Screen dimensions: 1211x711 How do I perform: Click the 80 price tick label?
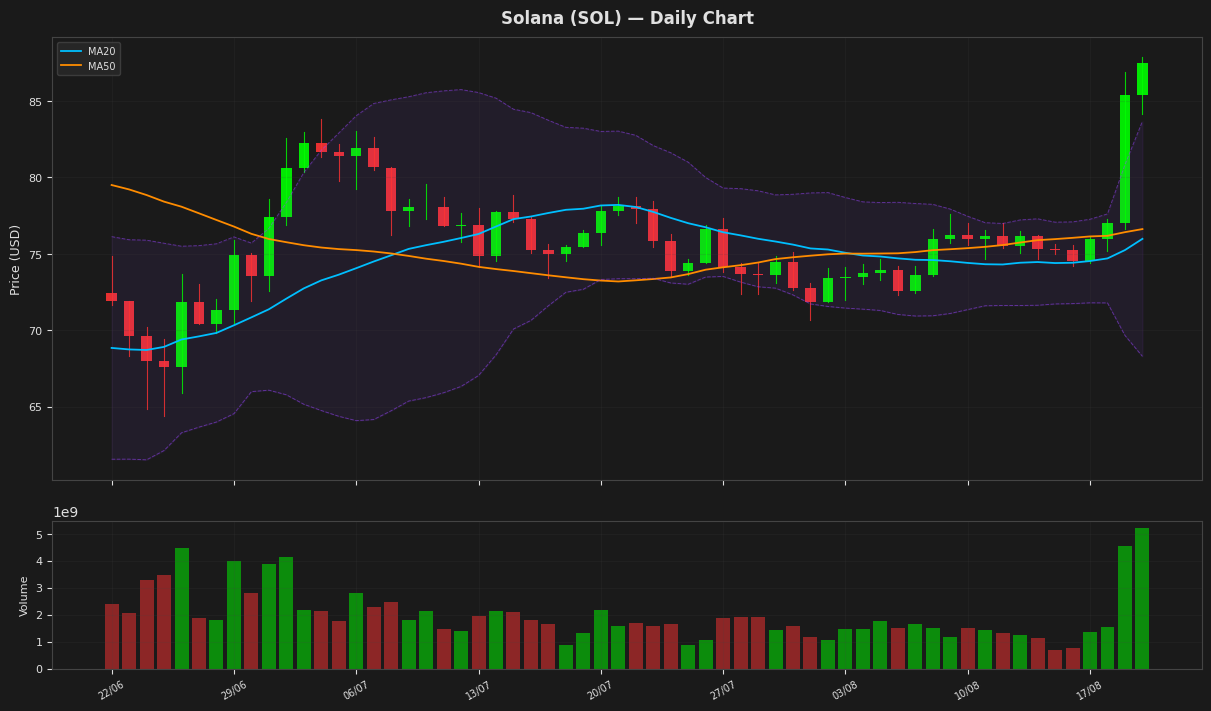point(34,178)
